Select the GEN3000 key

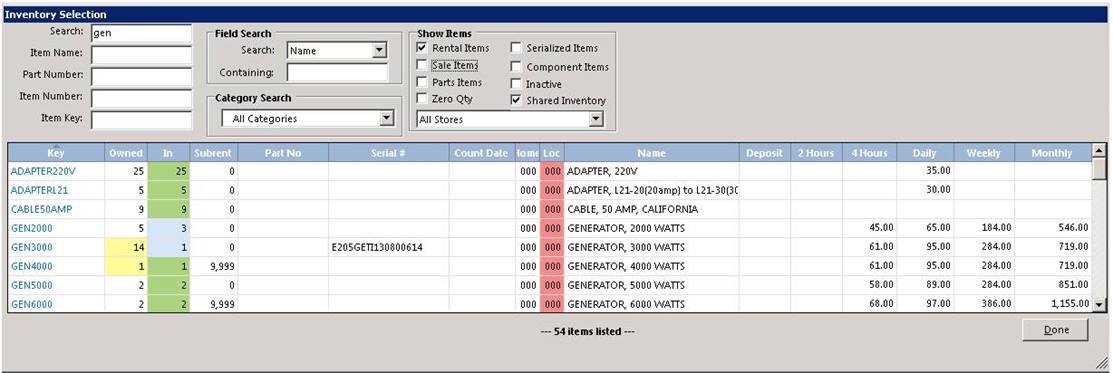31,247
